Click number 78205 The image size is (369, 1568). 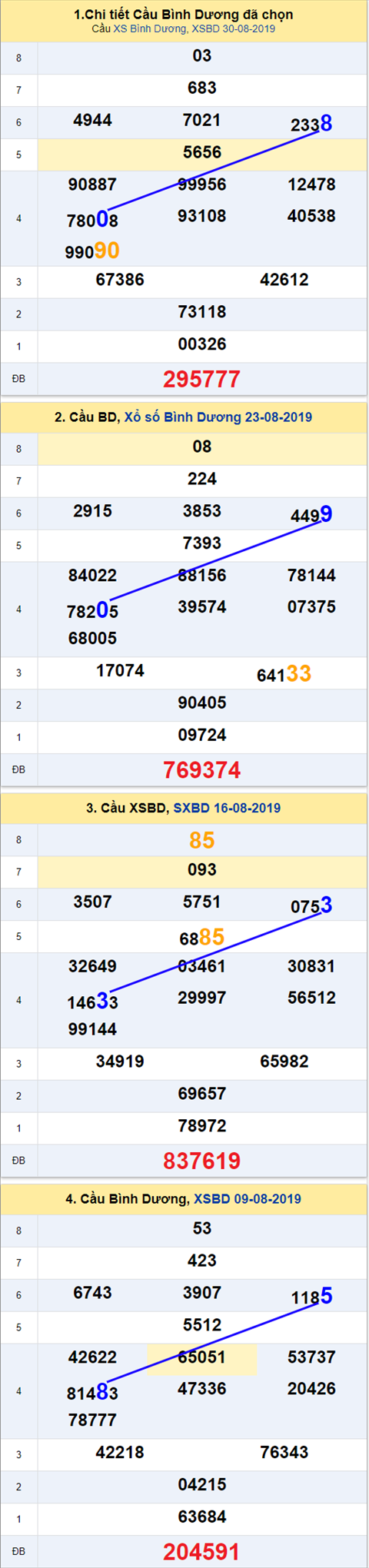point(92,611)
